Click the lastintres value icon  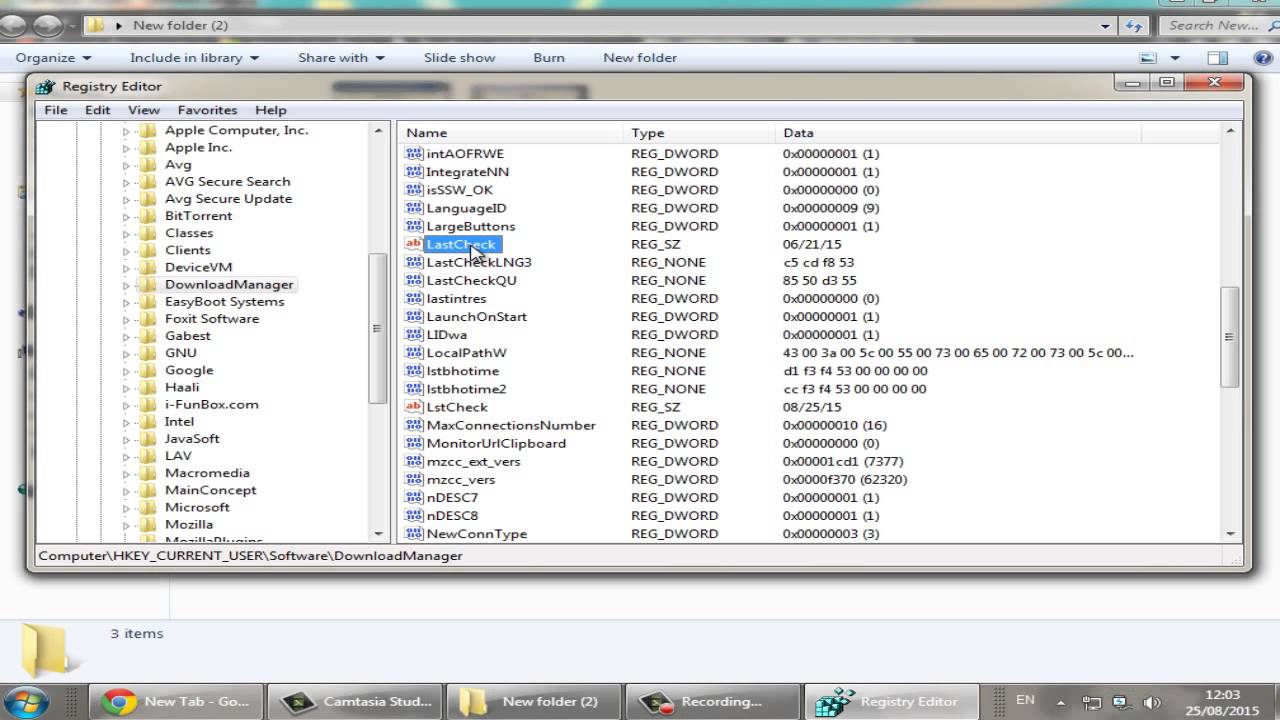[414, 298]
